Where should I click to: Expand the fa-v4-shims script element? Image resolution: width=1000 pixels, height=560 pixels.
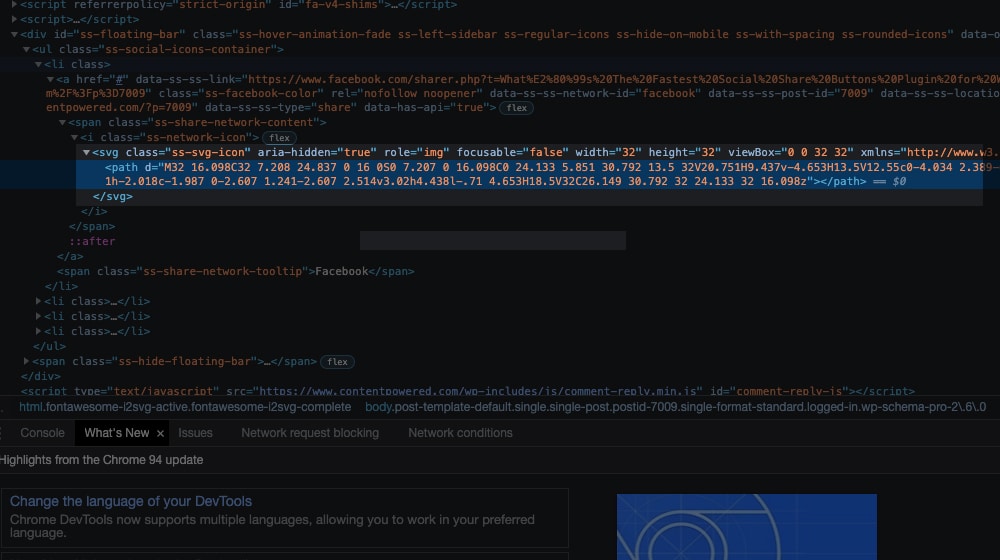coord(14,4)
